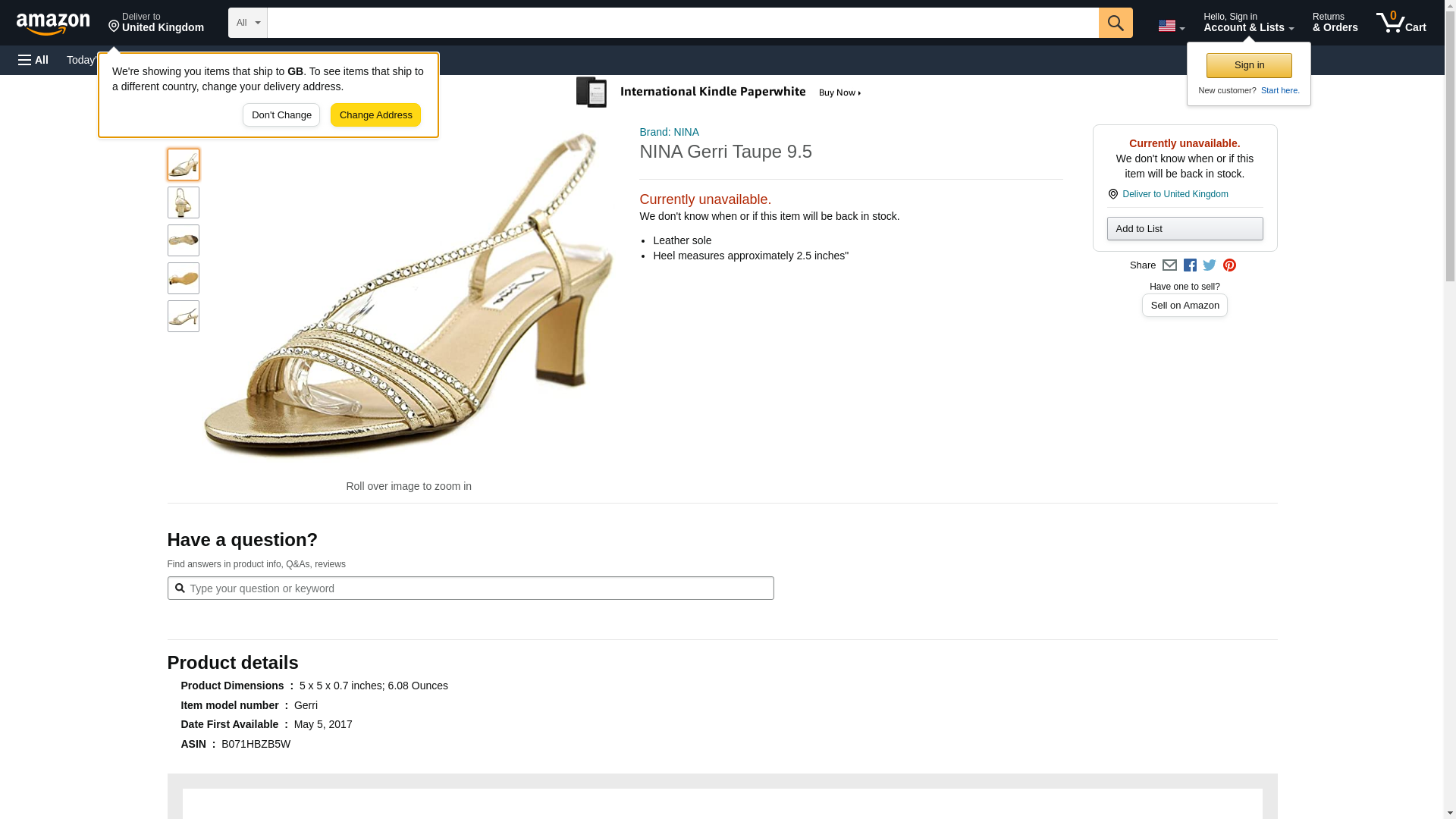1456x819 pixels.
Task: Share product on Pinterest
Action: [1229, 265]
